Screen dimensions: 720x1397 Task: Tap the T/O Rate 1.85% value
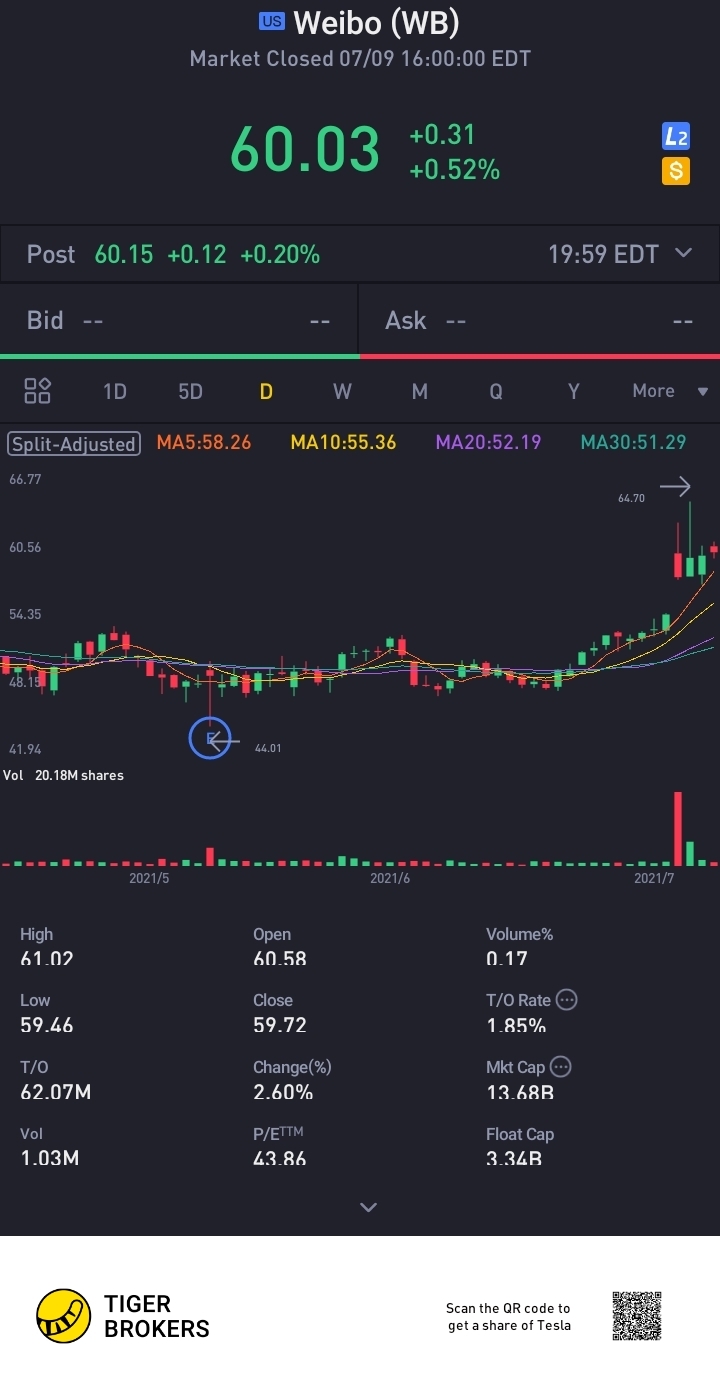pos(516,1025)
